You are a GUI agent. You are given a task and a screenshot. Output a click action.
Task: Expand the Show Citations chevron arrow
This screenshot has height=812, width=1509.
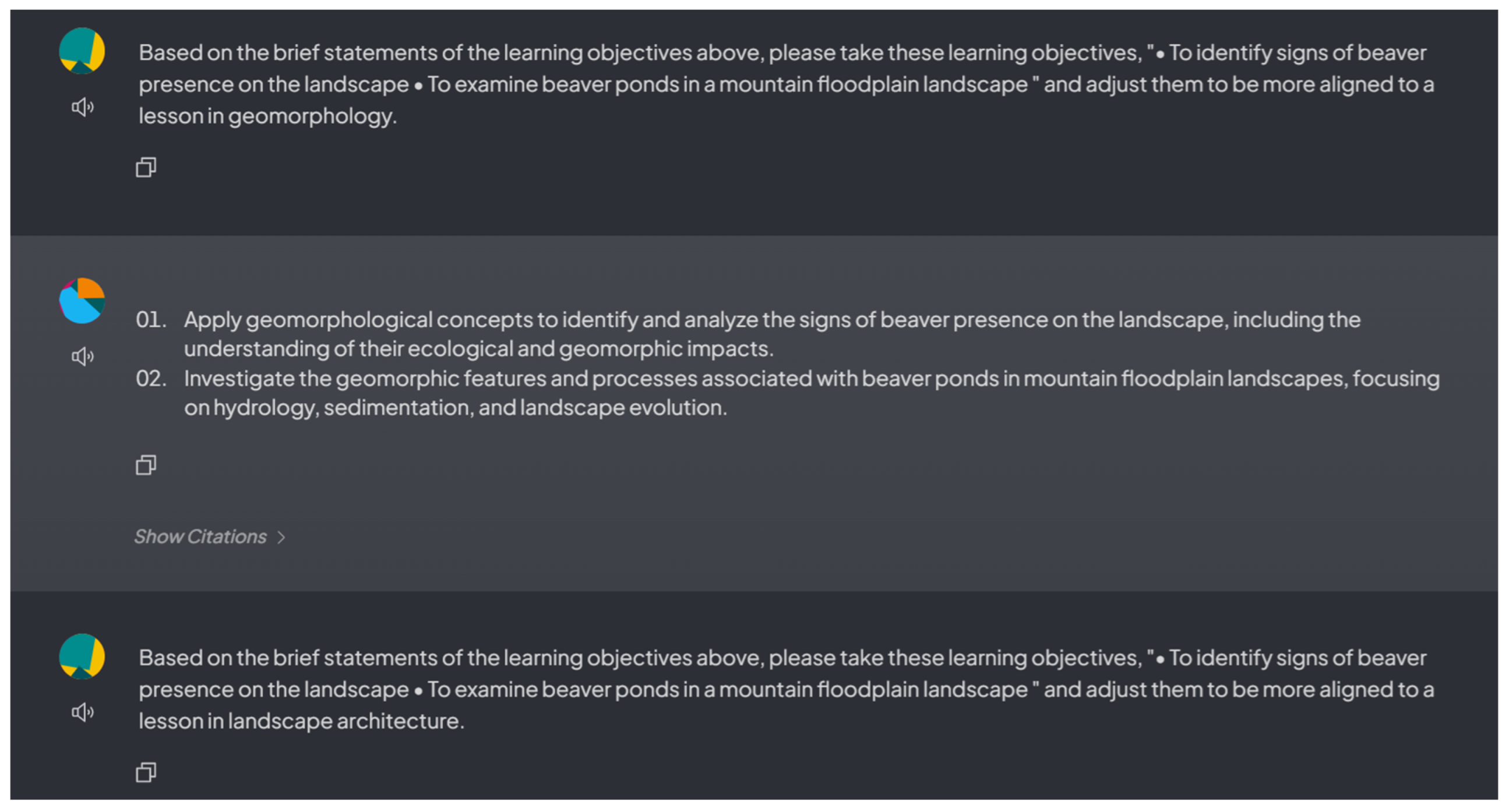(282, 537)
